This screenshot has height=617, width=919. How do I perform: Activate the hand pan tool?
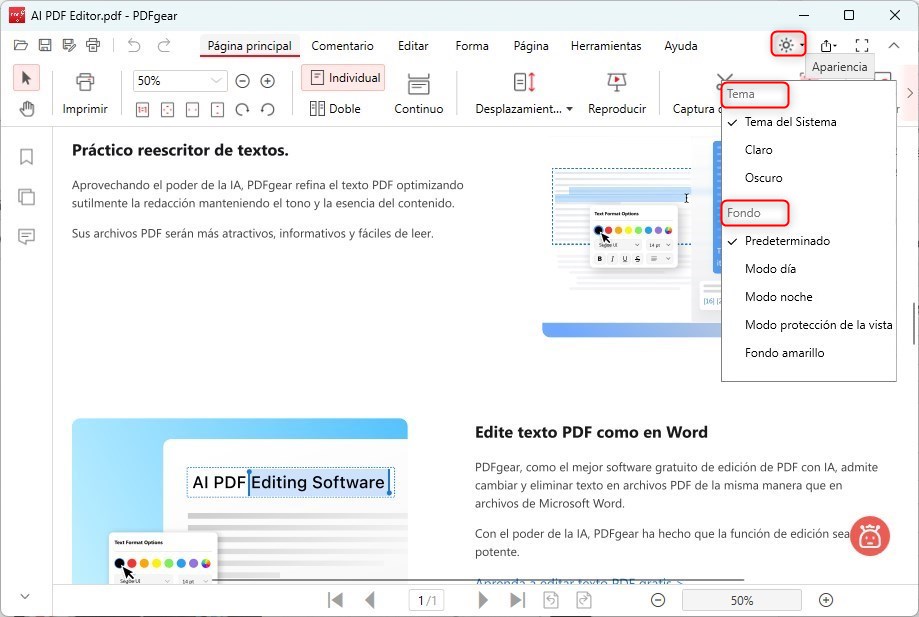(x=26, y=109)
